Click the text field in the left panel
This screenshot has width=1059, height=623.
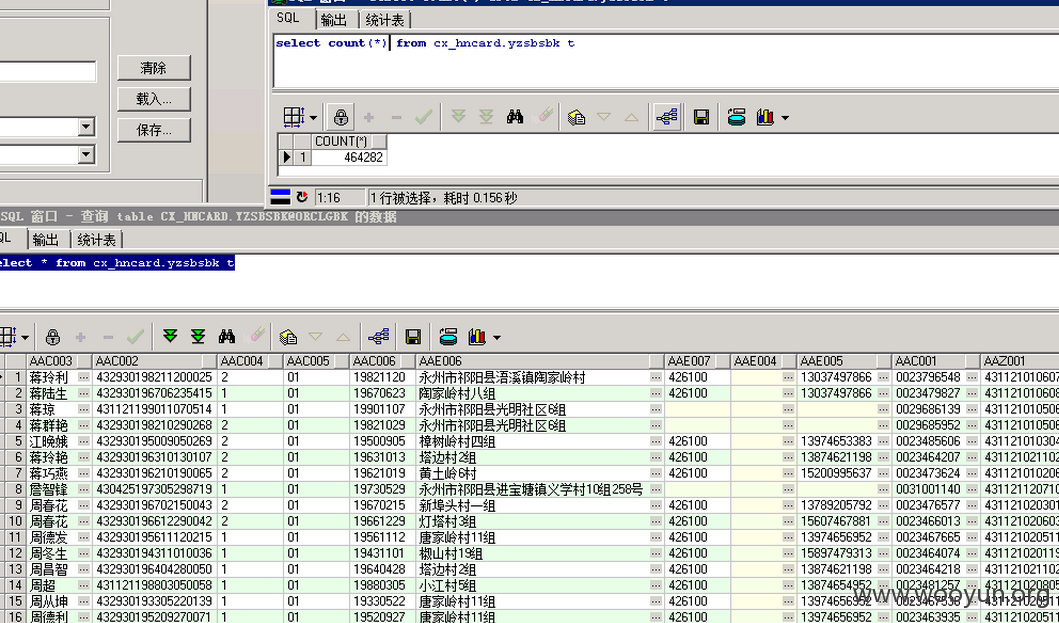47,71
